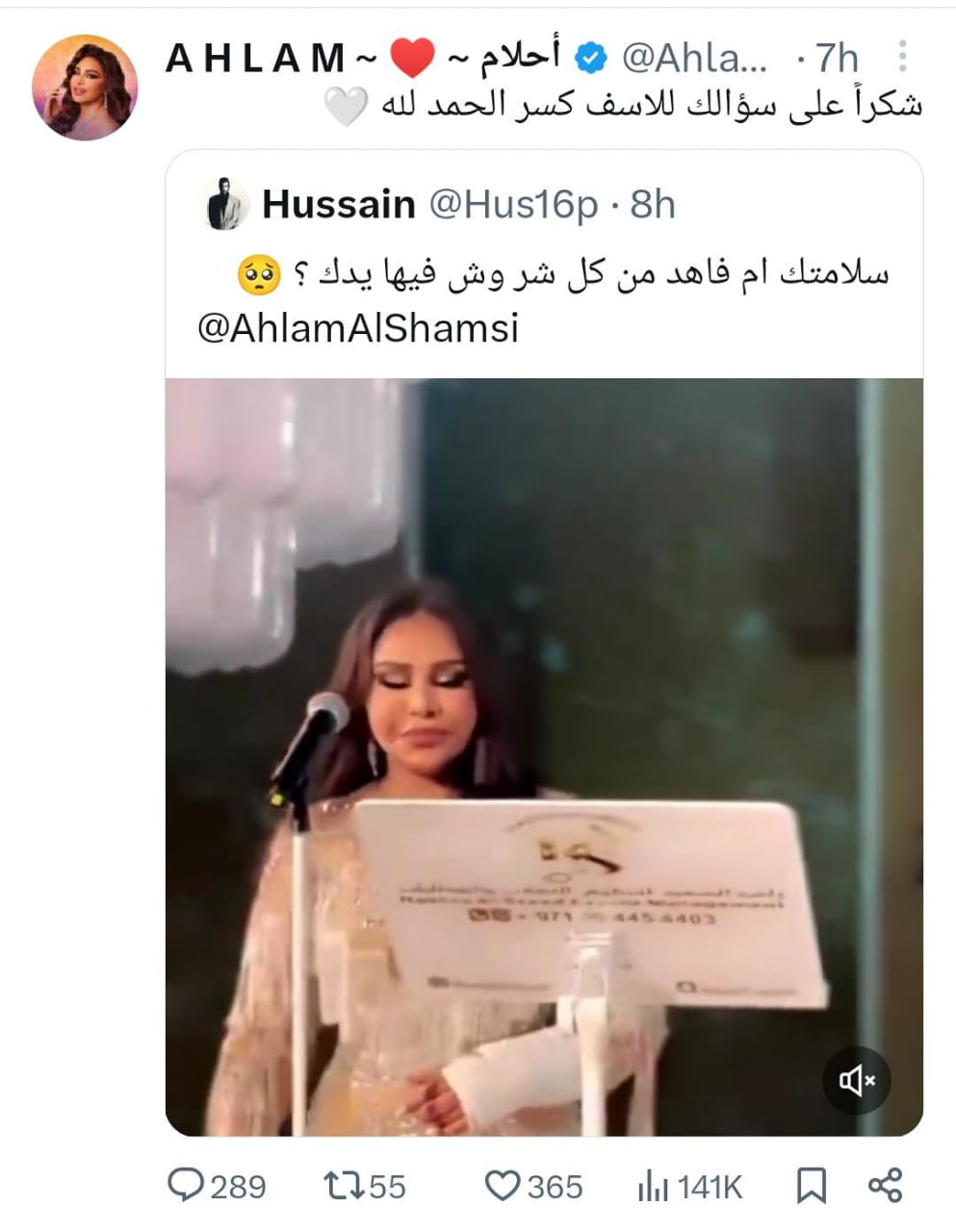
Task: Click the AHLAM display name
Action: [255, 59]
